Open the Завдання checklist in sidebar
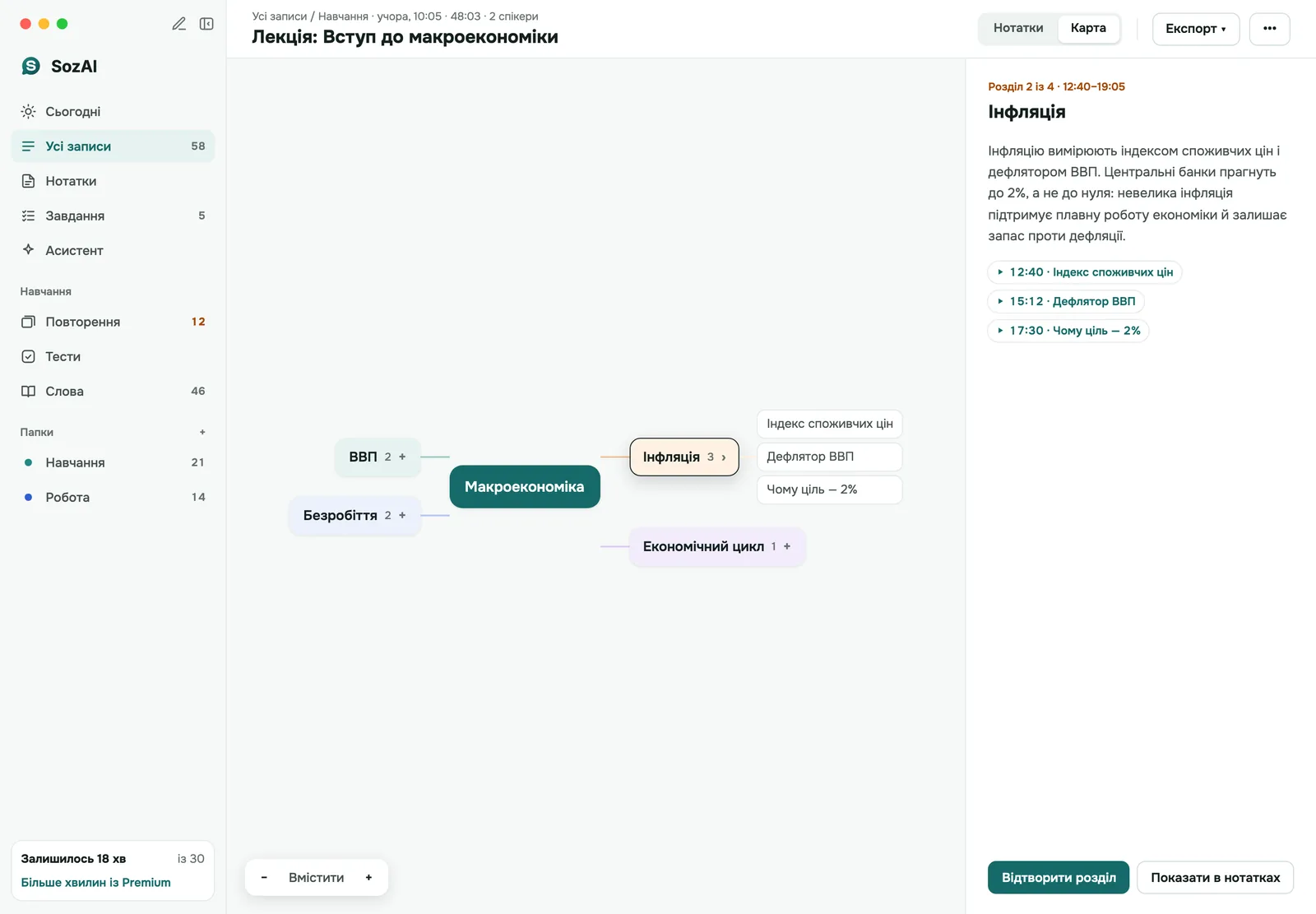 [113, 216]
